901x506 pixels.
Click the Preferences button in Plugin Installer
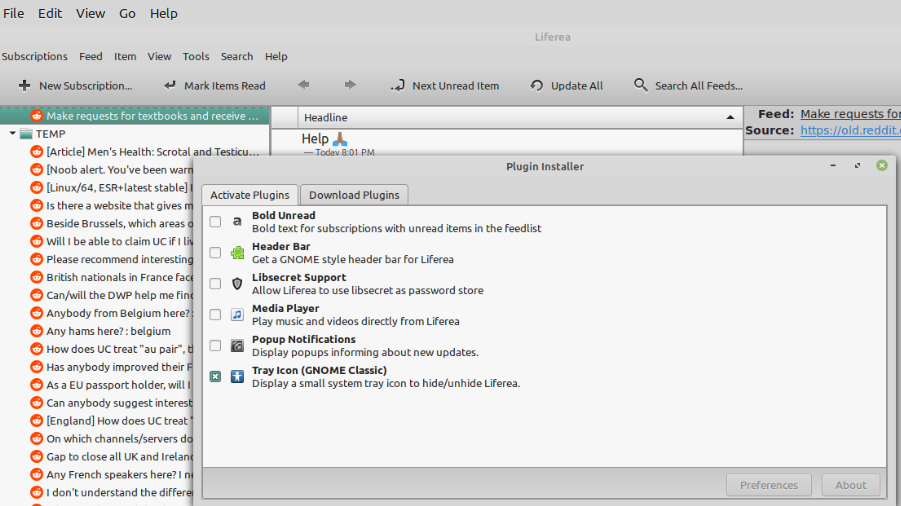click(x=768, y=485)
